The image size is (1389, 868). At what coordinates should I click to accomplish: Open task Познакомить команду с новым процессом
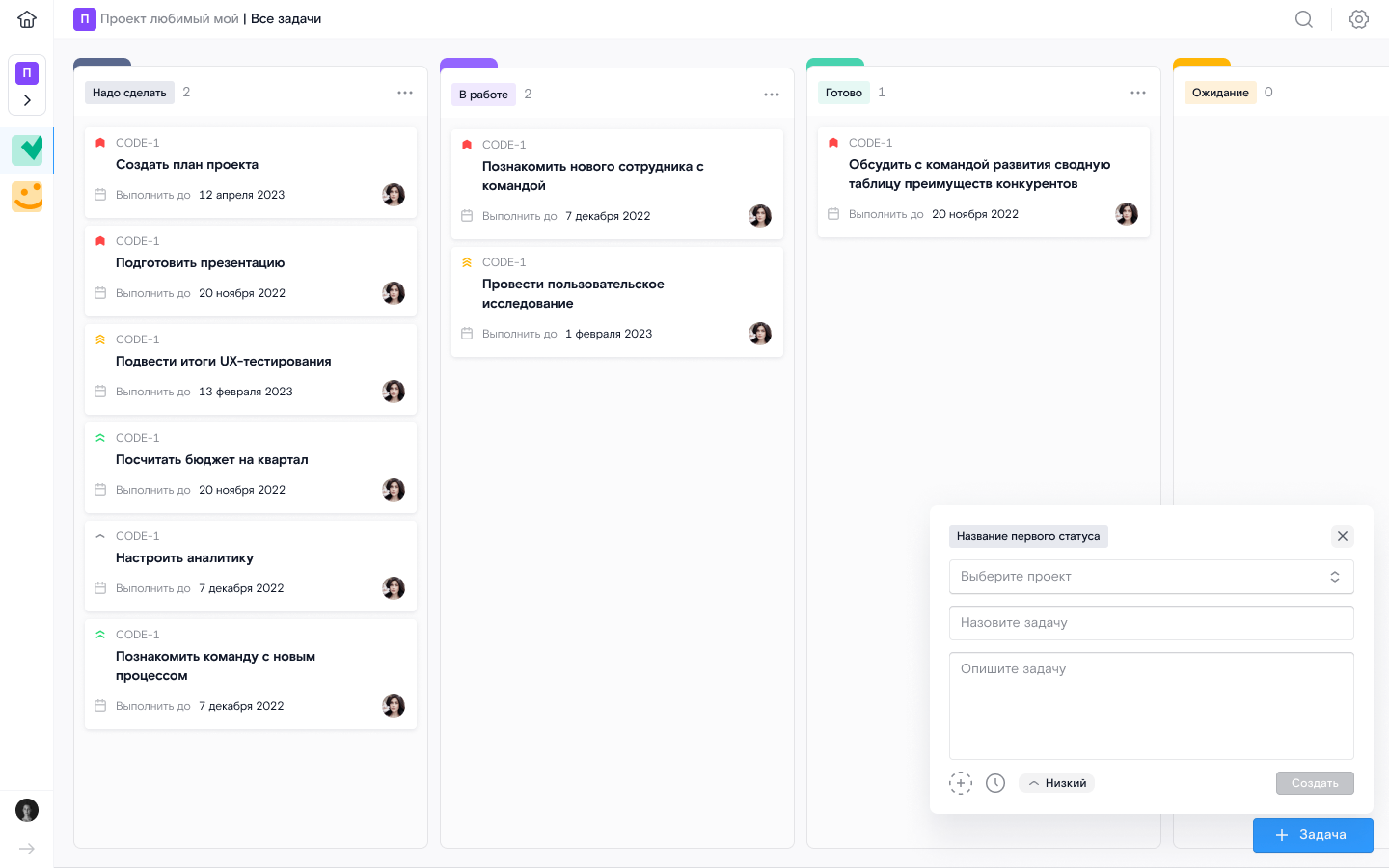click(251, 674)
